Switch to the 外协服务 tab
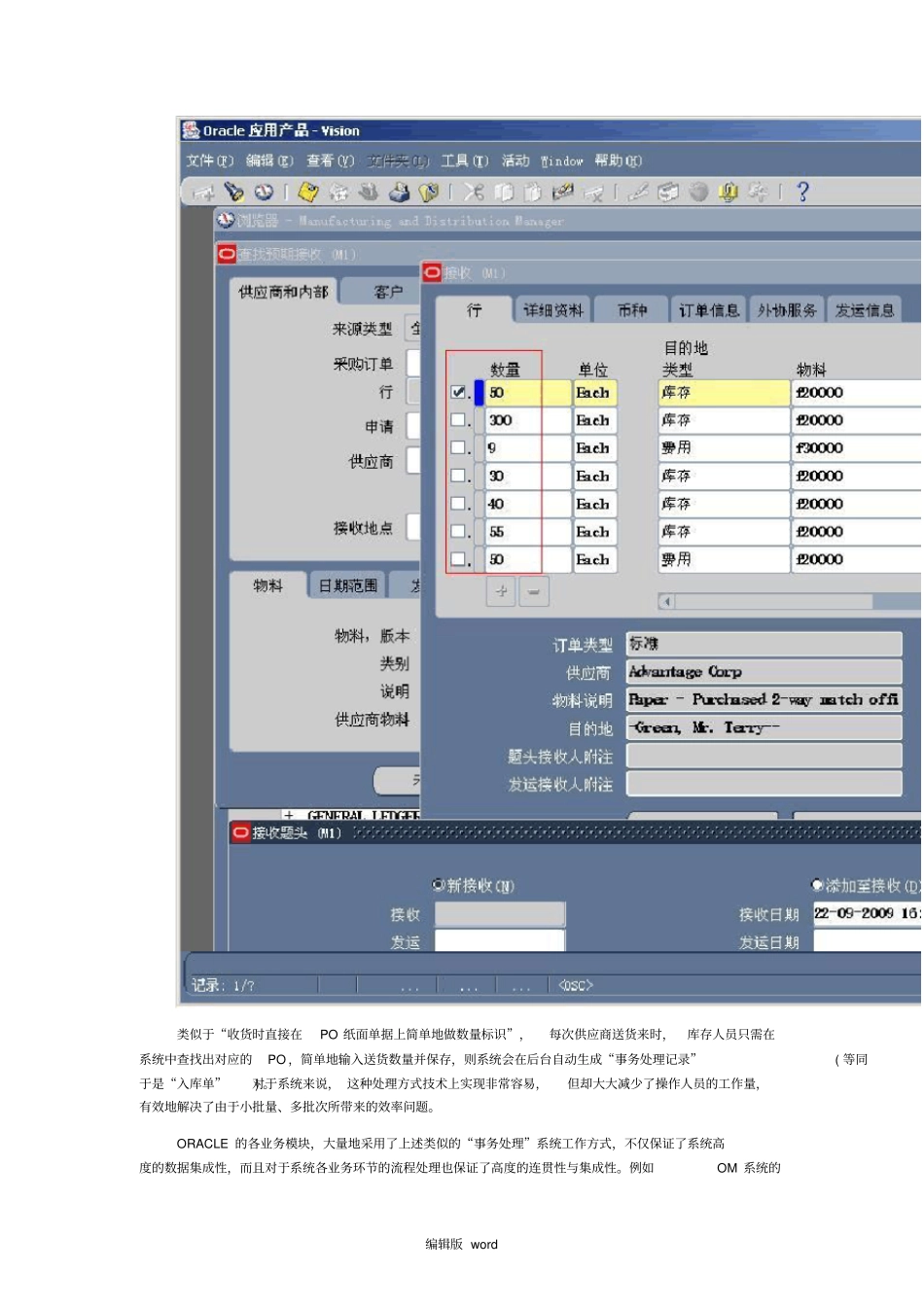Image resolution: width=924 pixels, height=1308 pixels. click(x=787, y=310)
